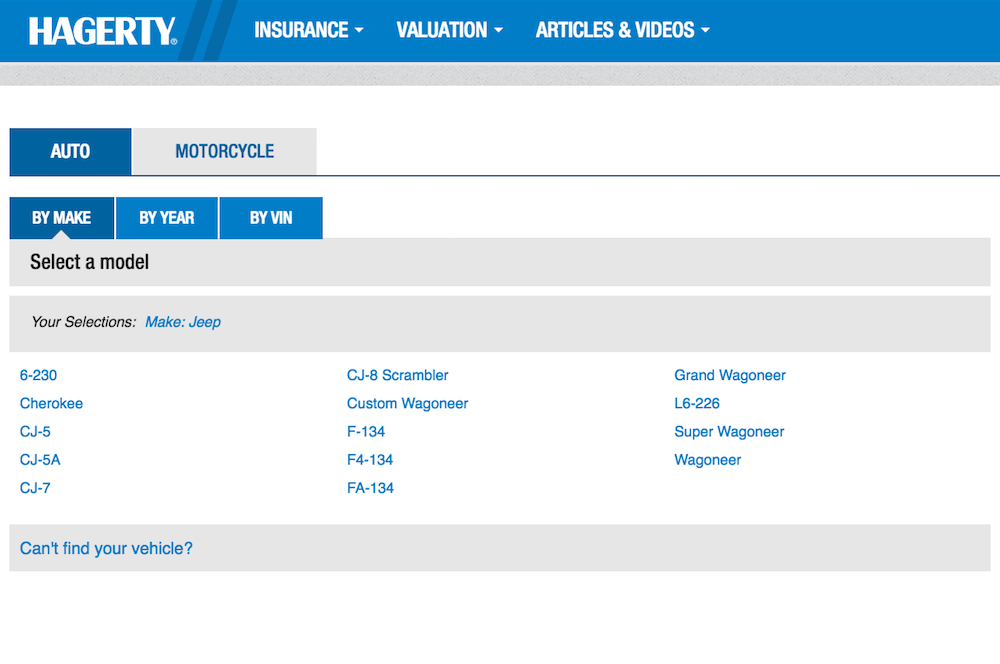Choose the plain Wagoneer model link

click(x=708, y=460)
